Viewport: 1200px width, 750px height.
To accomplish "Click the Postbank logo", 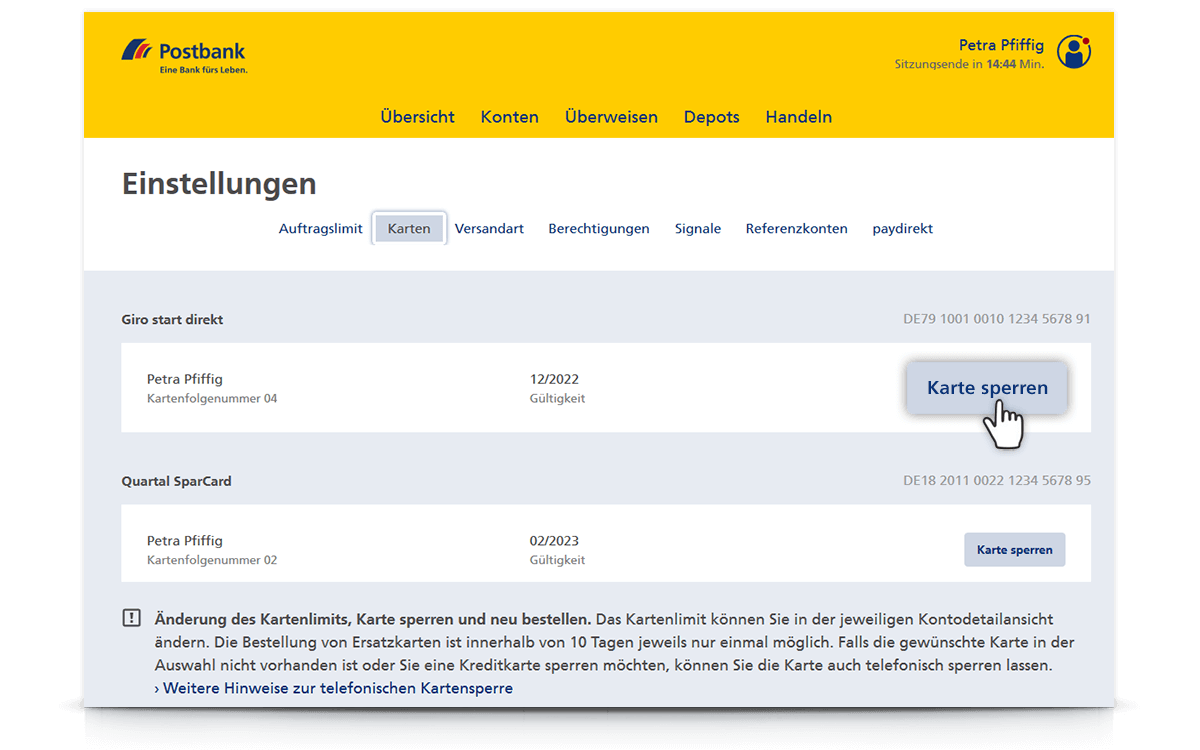I will coord(184,55).
